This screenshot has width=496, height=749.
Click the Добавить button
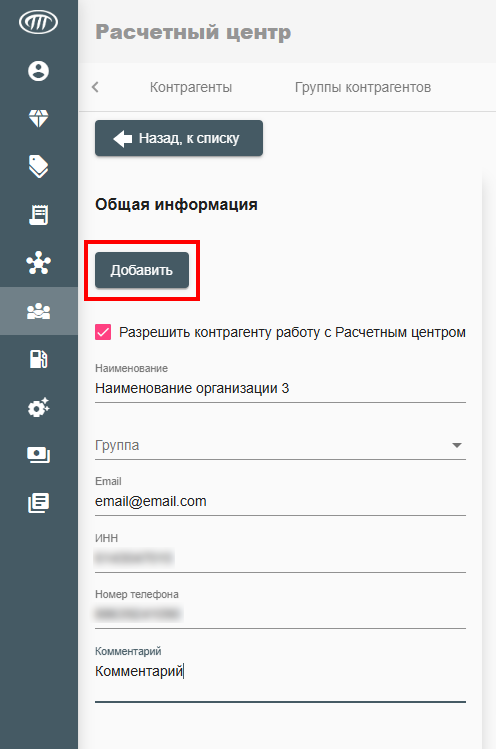142,270
